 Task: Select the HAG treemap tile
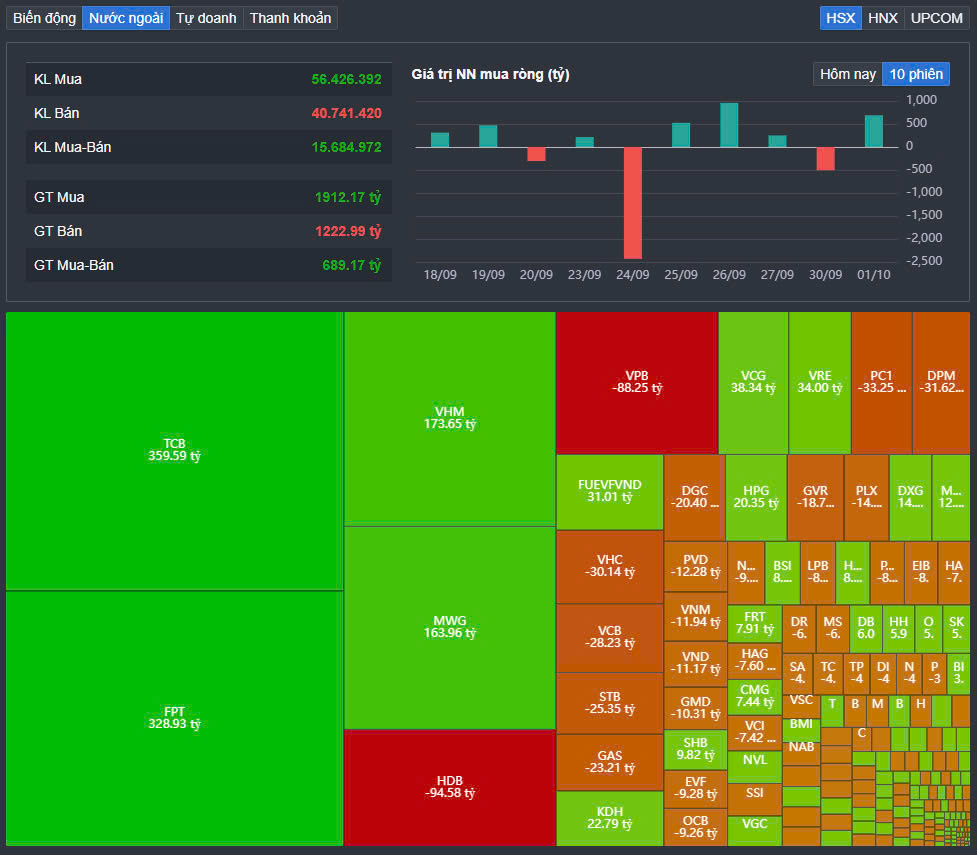point(755,661)
